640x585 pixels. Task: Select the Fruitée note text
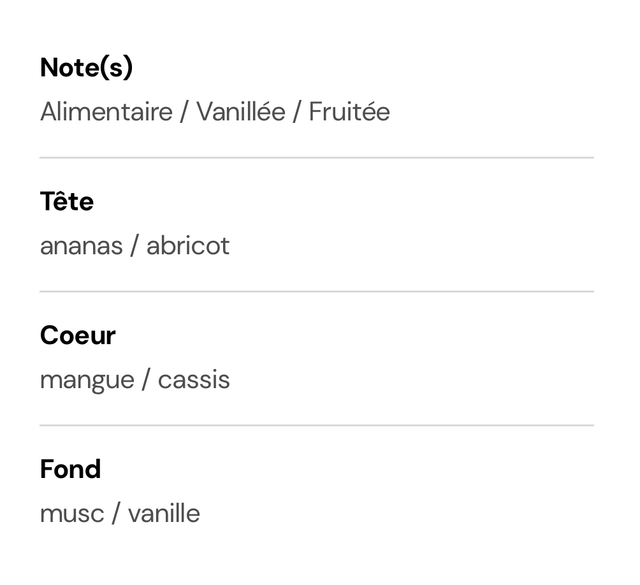pyautogui.click(x=349, y=111)
